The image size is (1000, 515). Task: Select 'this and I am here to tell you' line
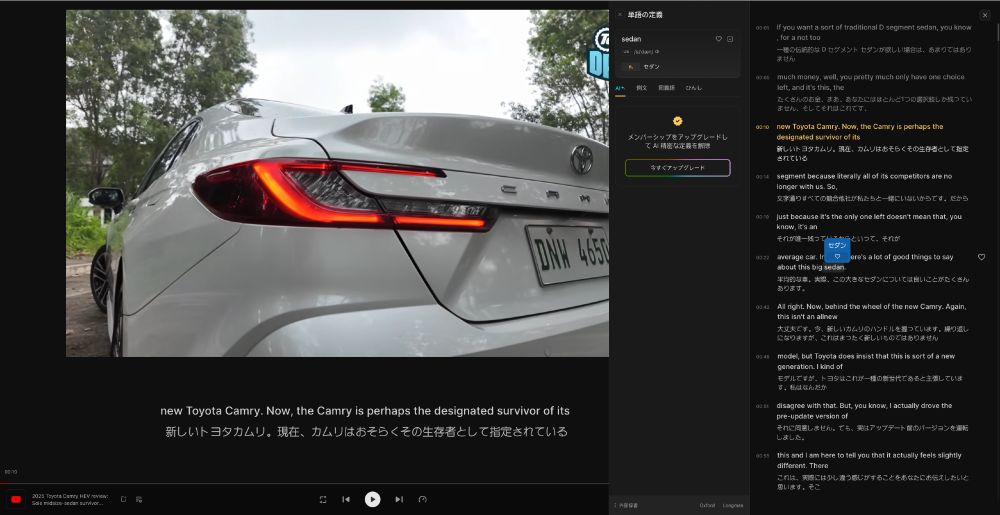click(869, 460)
